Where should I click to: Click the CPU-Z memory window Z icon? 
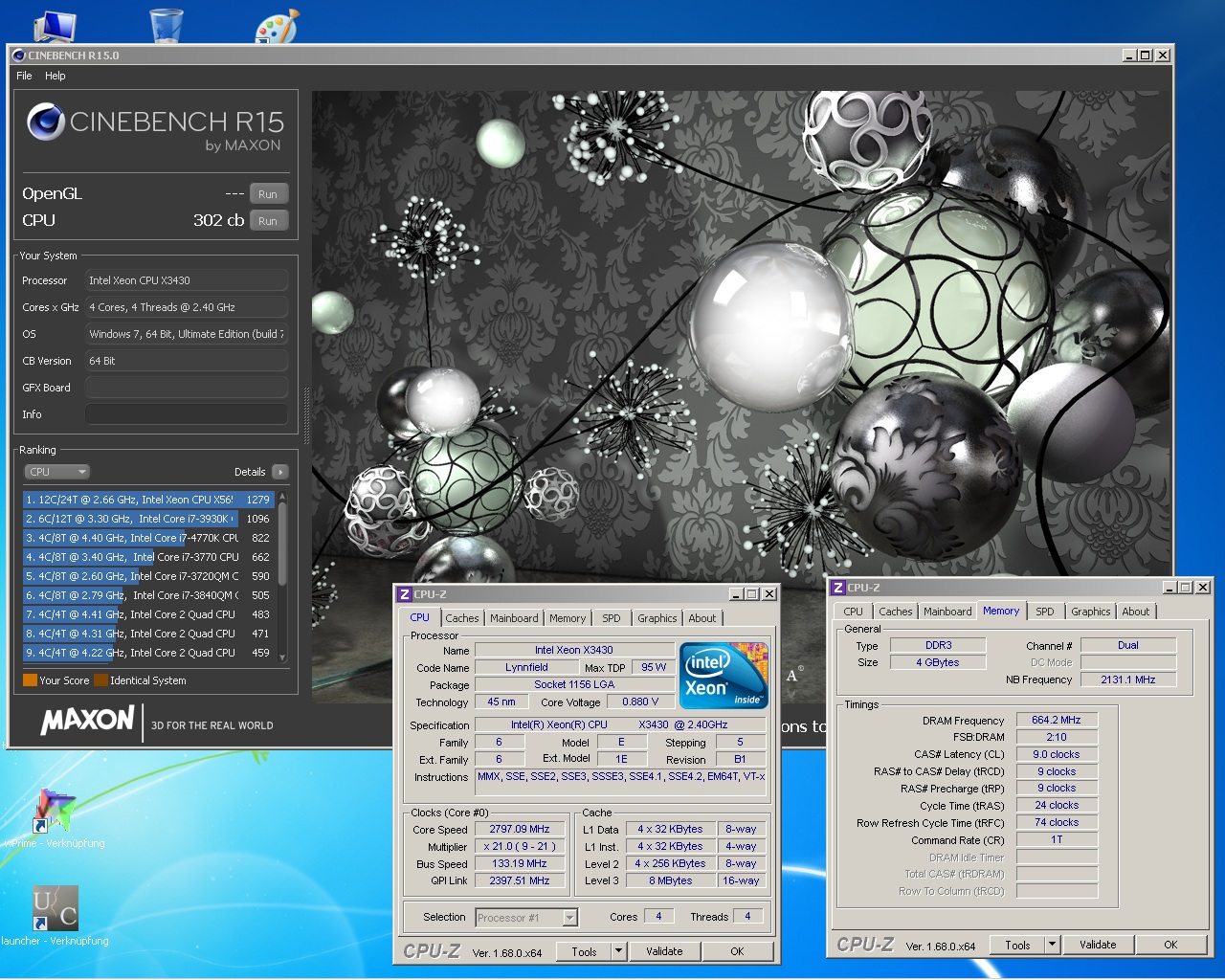point(837,588)
